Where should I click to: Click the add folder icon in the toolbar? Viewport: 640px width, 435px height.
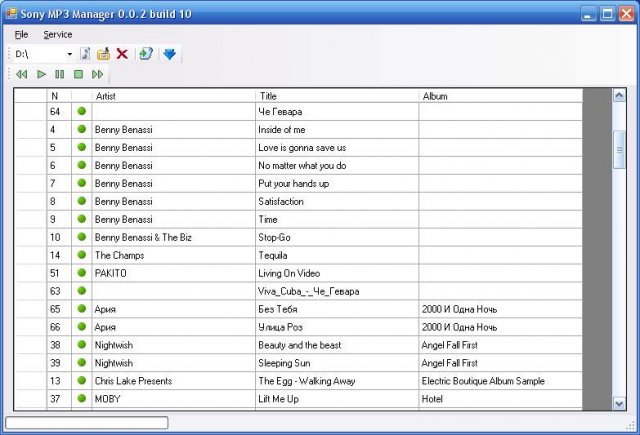click(x=103, y=54)
